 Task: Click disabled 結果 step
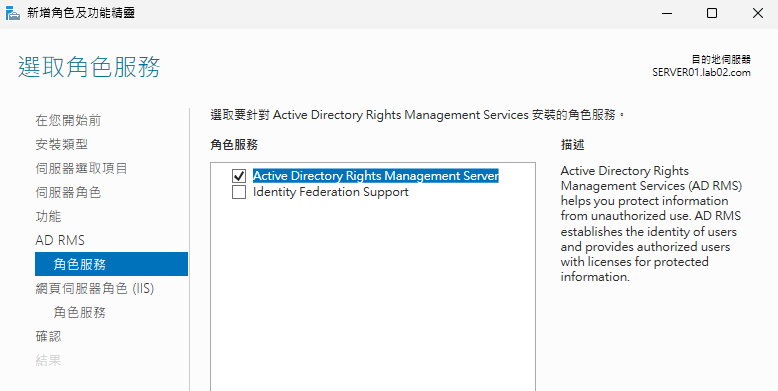click(x=48, y=360)
